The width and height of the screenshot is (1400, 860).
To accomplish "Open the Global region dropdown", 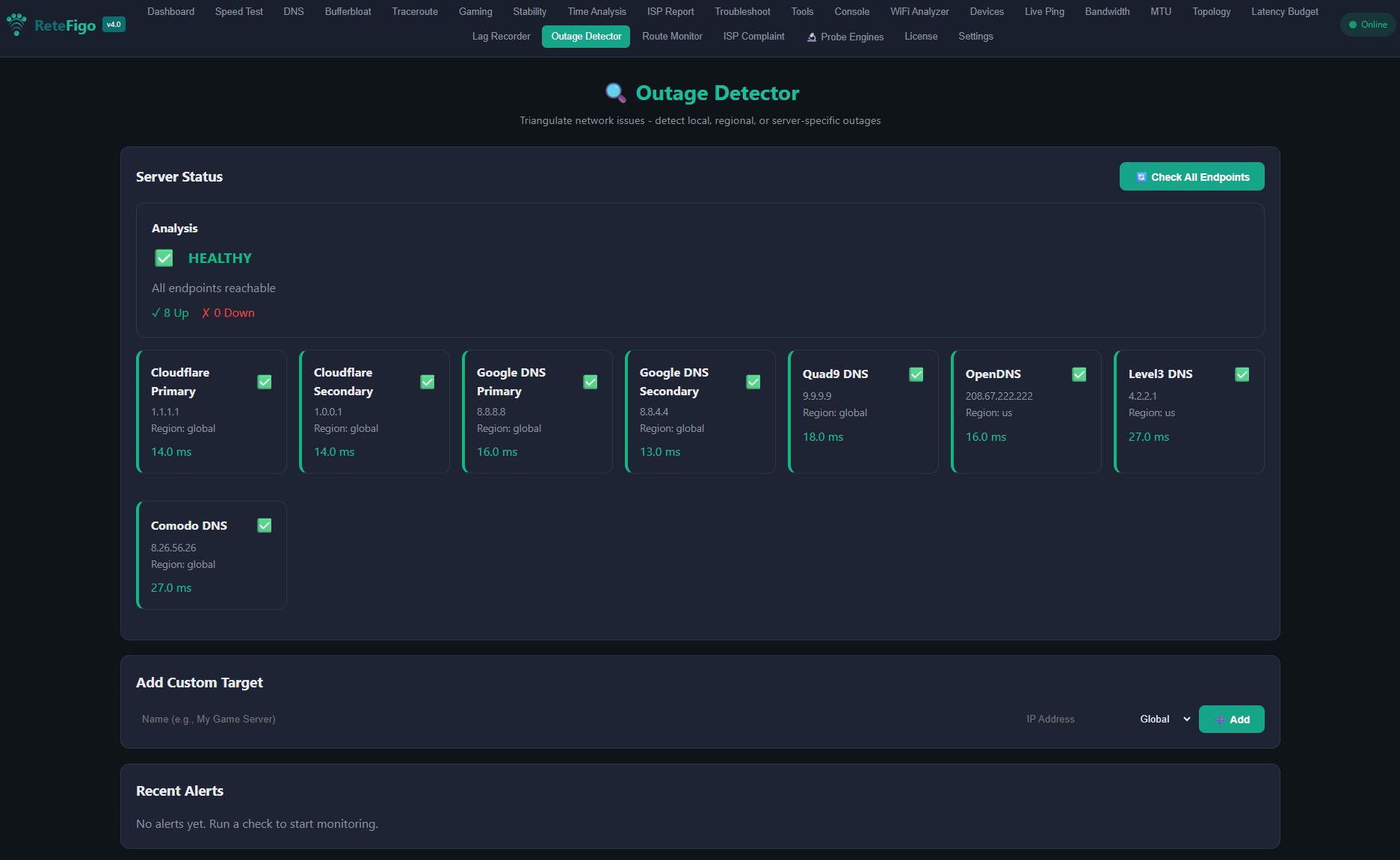I will click(1164, 719).
